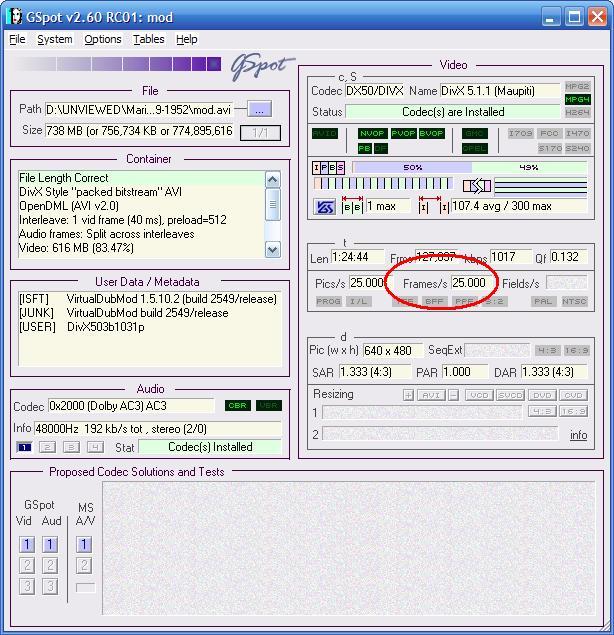Click the I470 colorimetry indicator

tap(578, 133)
